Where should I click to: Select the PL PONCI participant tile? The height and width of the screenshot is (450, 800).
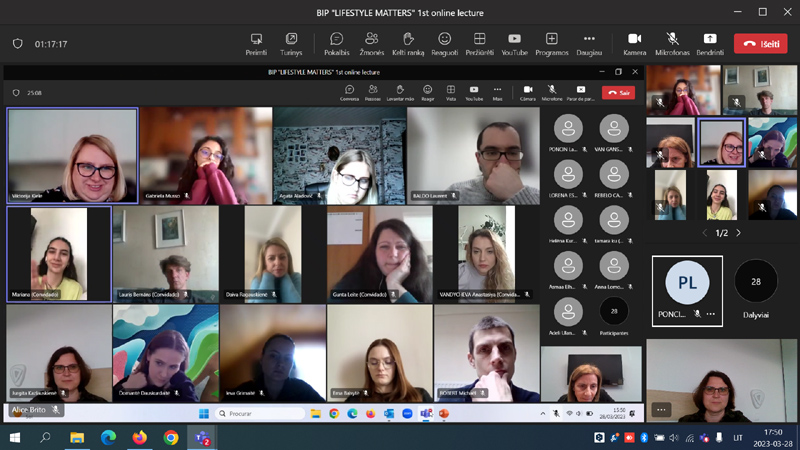[x=687, y=291]
